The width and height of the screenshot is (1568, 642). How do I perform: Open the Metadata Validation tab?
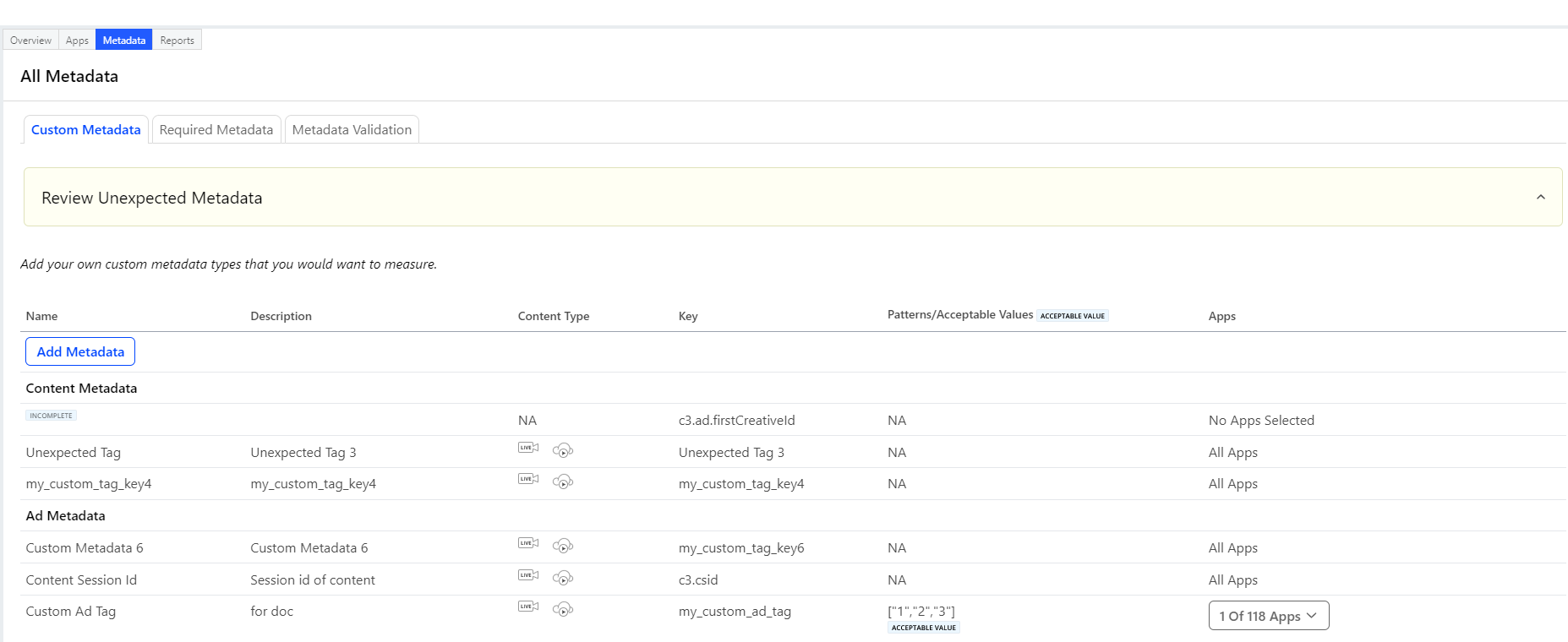[352, 130]
